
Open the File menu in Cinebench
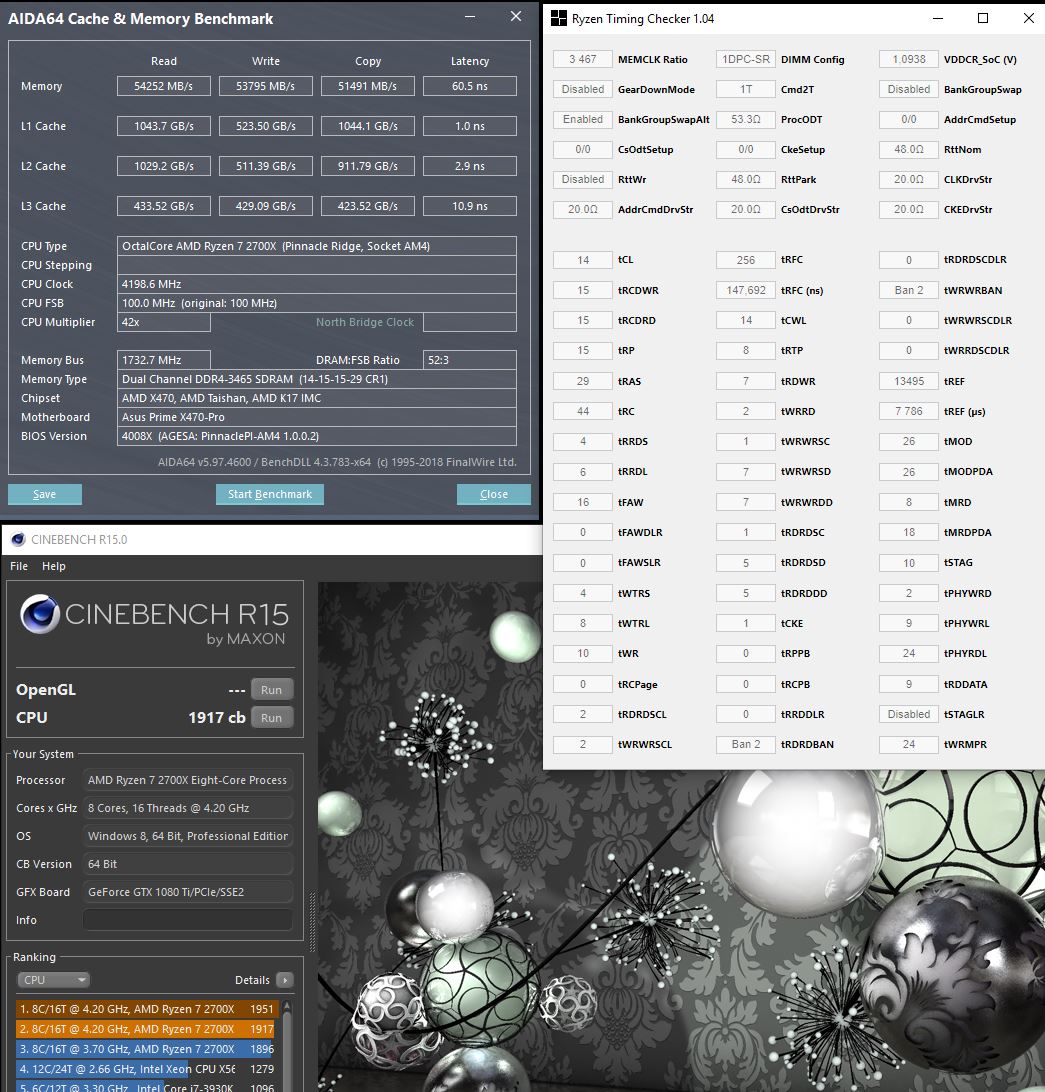coord(19,566)
